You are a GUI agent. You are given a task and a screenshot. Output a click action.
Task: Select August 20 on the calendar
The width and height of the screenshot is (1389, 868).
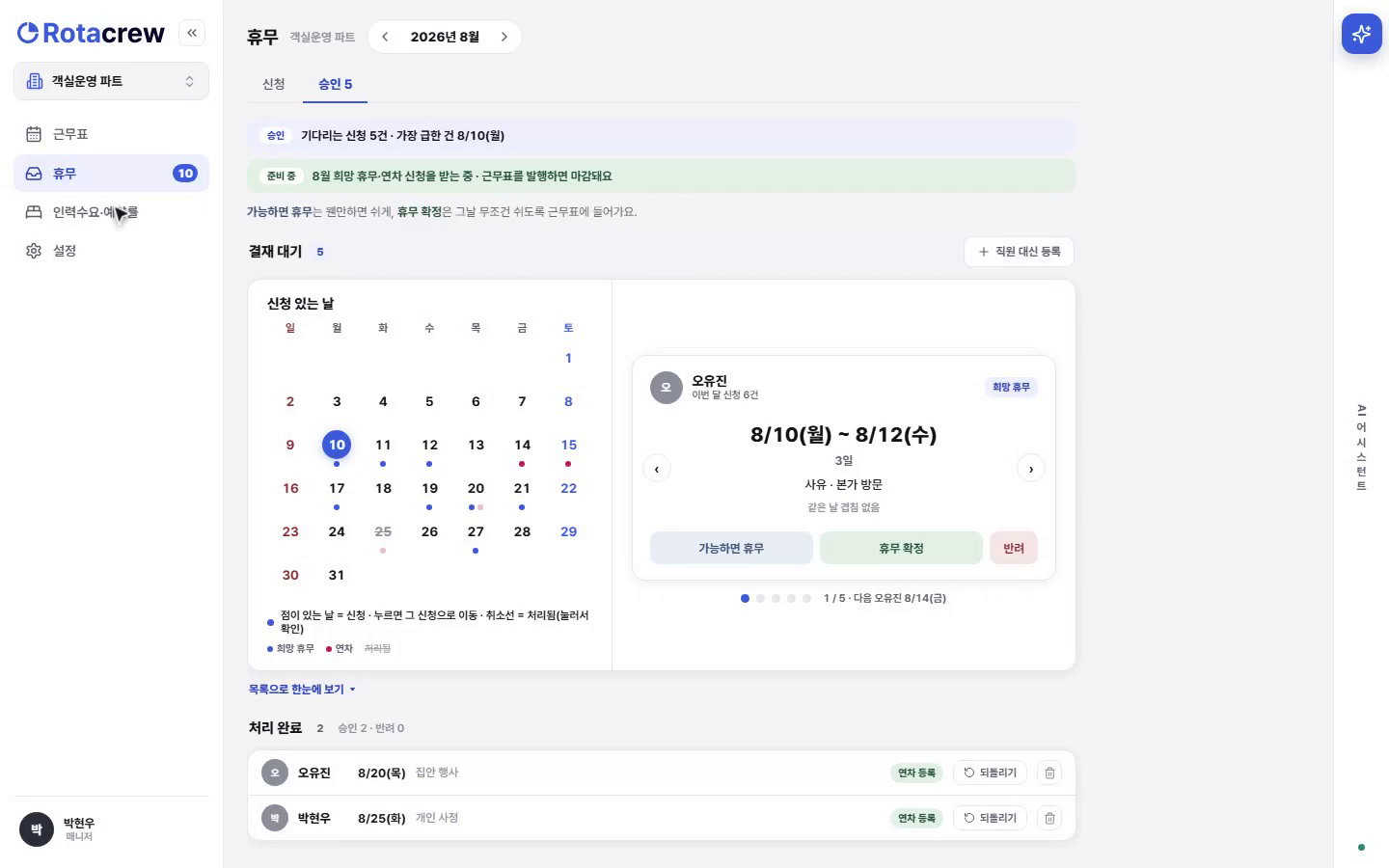point(476,488)
